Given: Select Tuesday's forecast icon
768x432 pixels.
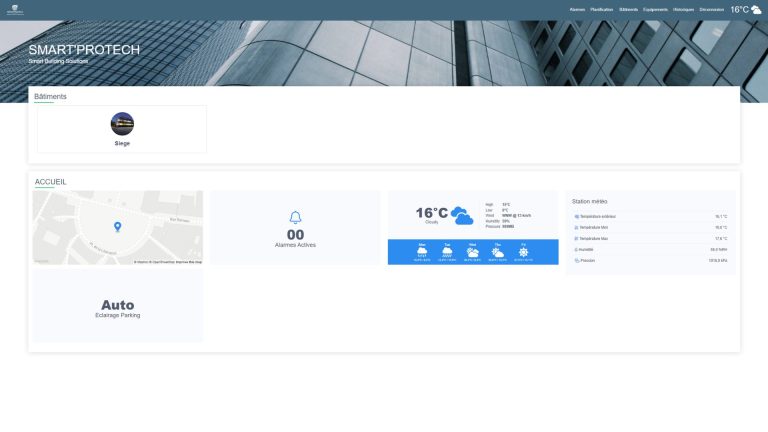Looking at the screenshot, I should click(x=447, y=252).
